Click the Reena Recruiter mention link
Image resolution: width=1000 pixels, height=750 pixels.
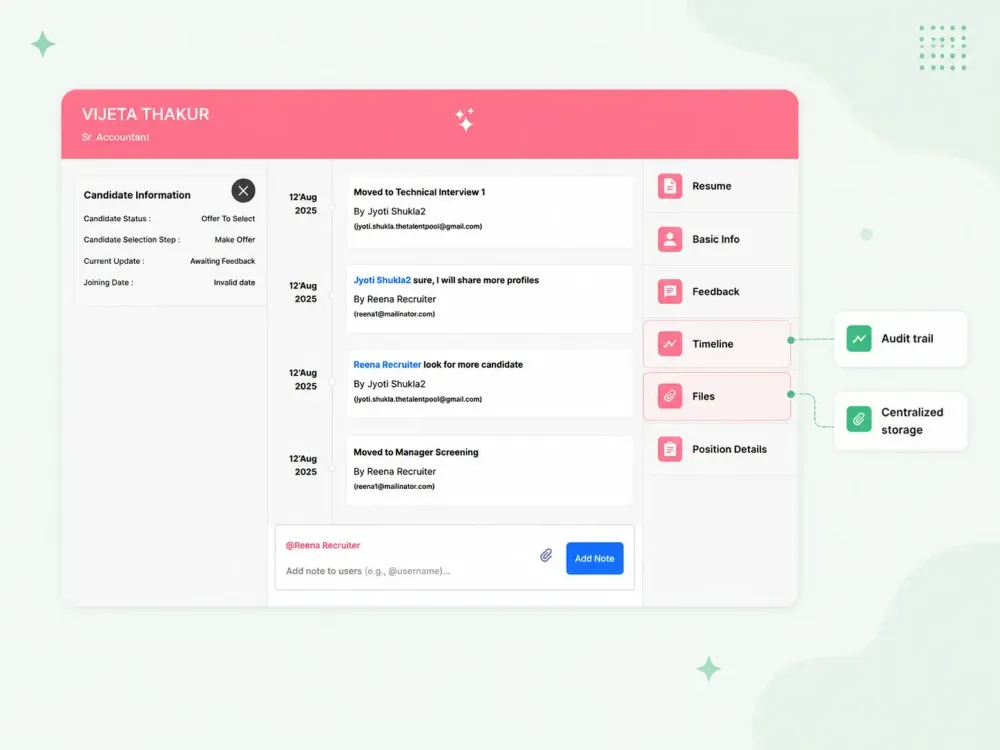(387, 365)
